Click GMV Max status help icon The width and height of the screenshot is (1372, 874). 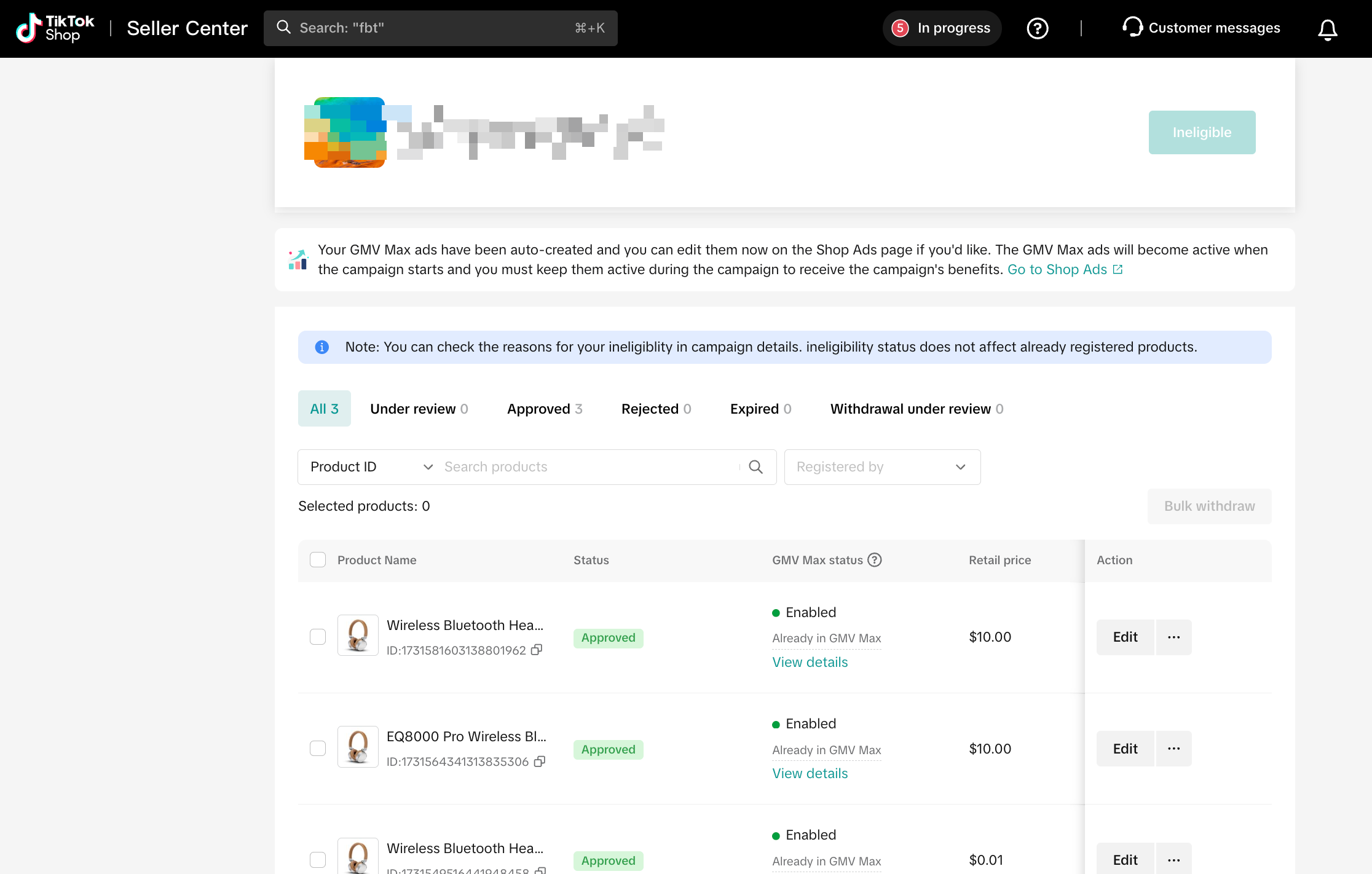(x=874, y=560)
